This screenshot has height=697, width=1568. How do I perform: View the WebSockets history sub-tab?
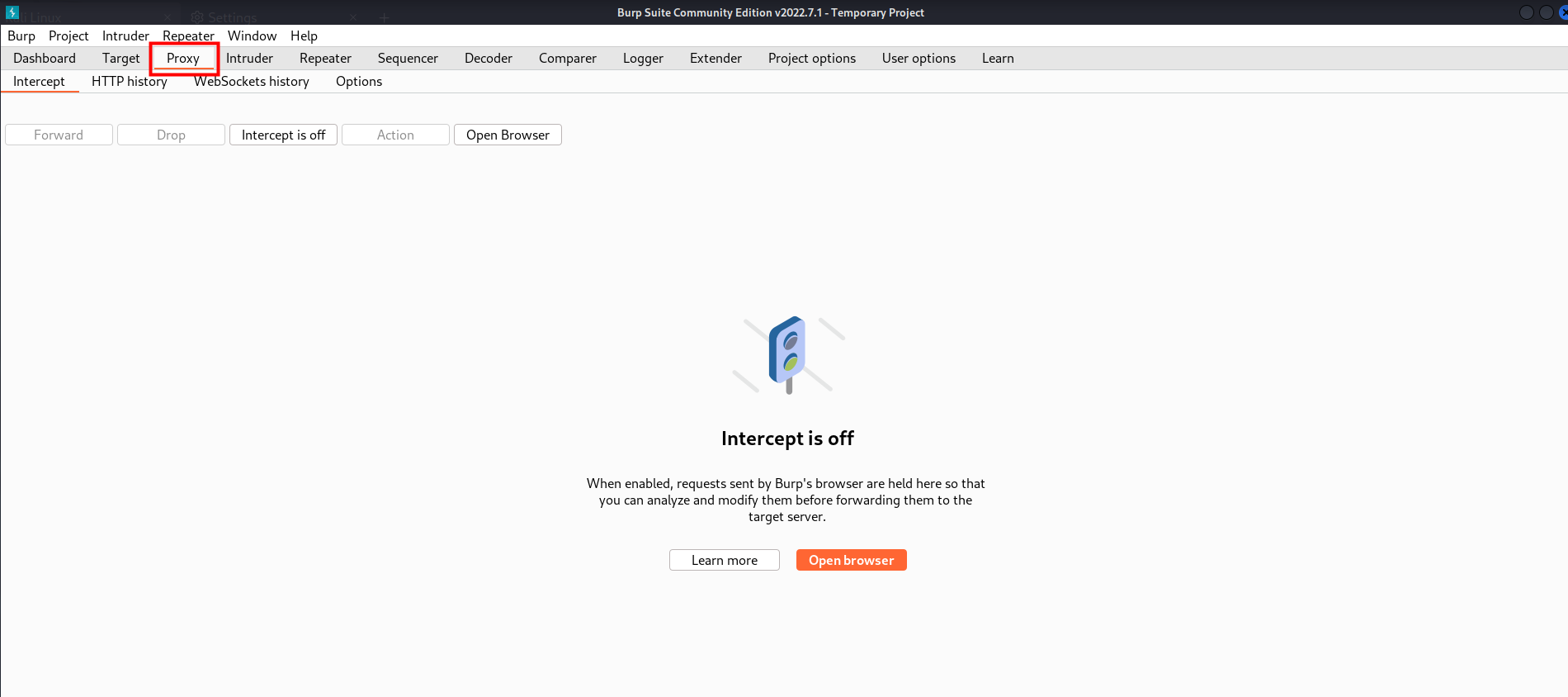click(252, 81)
